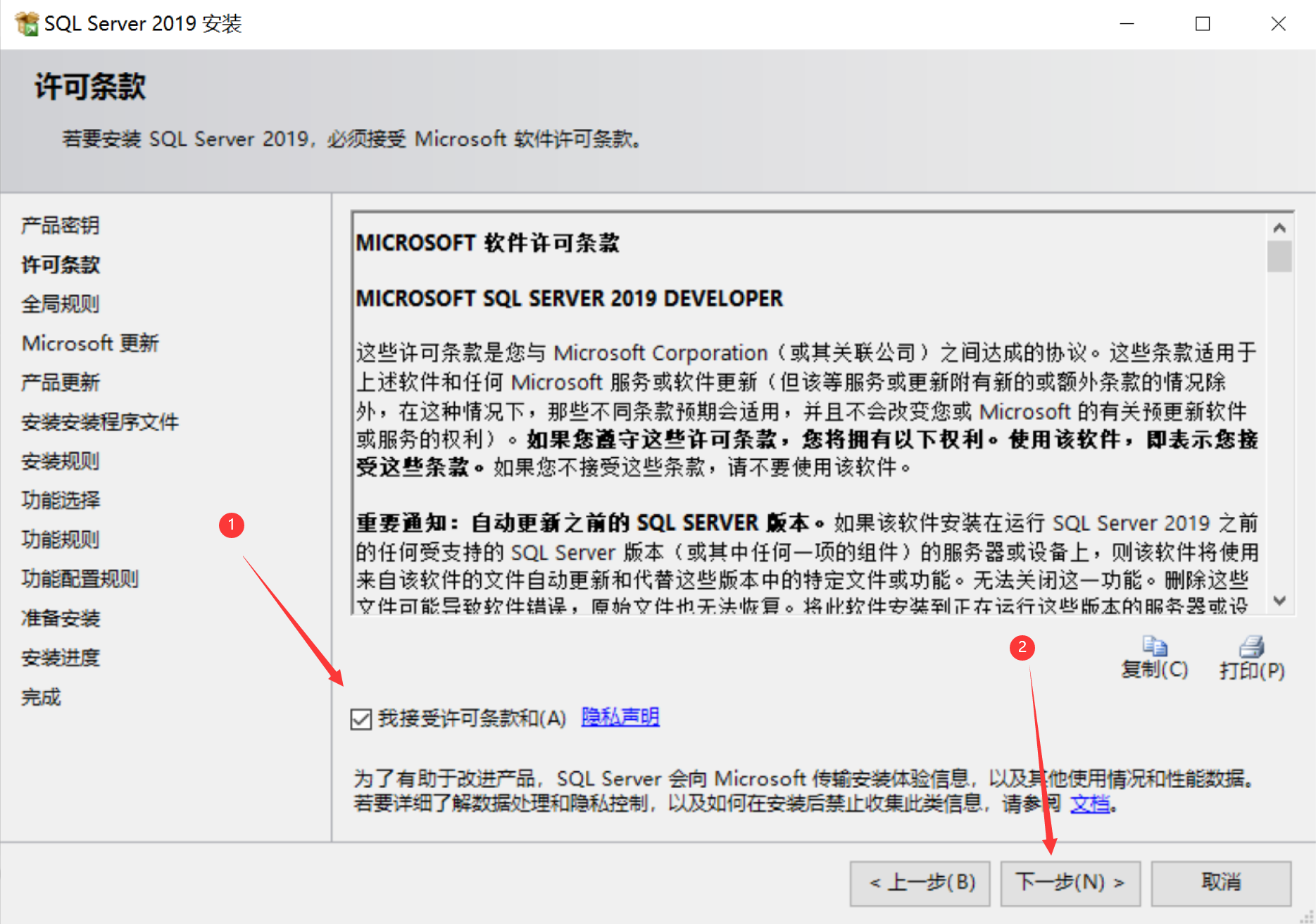Continue with 下一步(N) button
1316x924 pixels.
tap(1070, 883)
